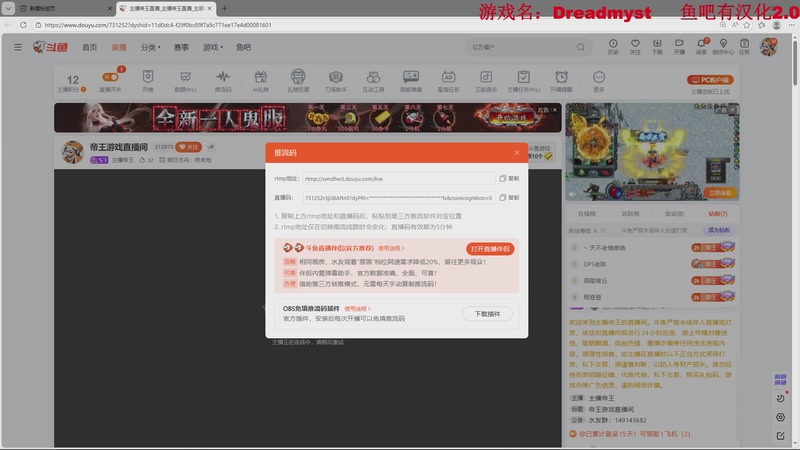Open the user avatar in header
Screen dimensions: 800x450
coord(768,47)
